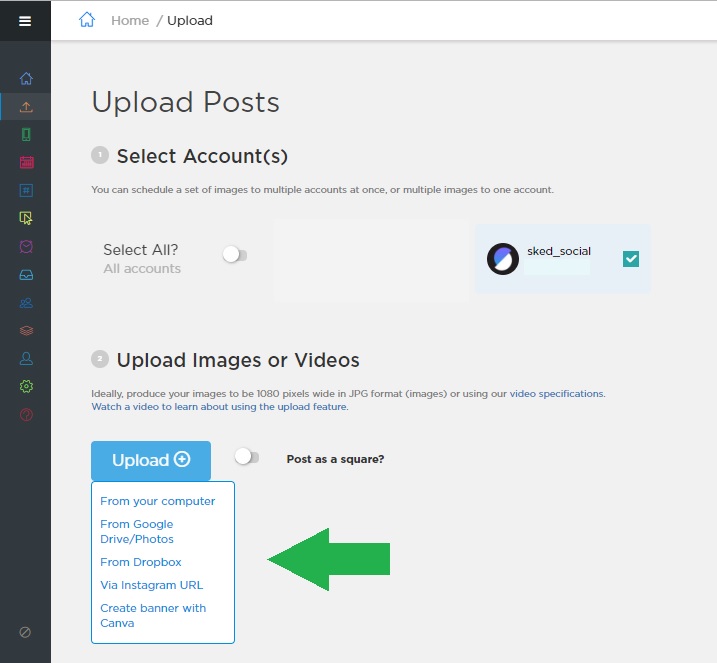This screenshot has width=717, height=663.
Task: Open the pink calendar icon in the sidebar
Action: point(27,162)
